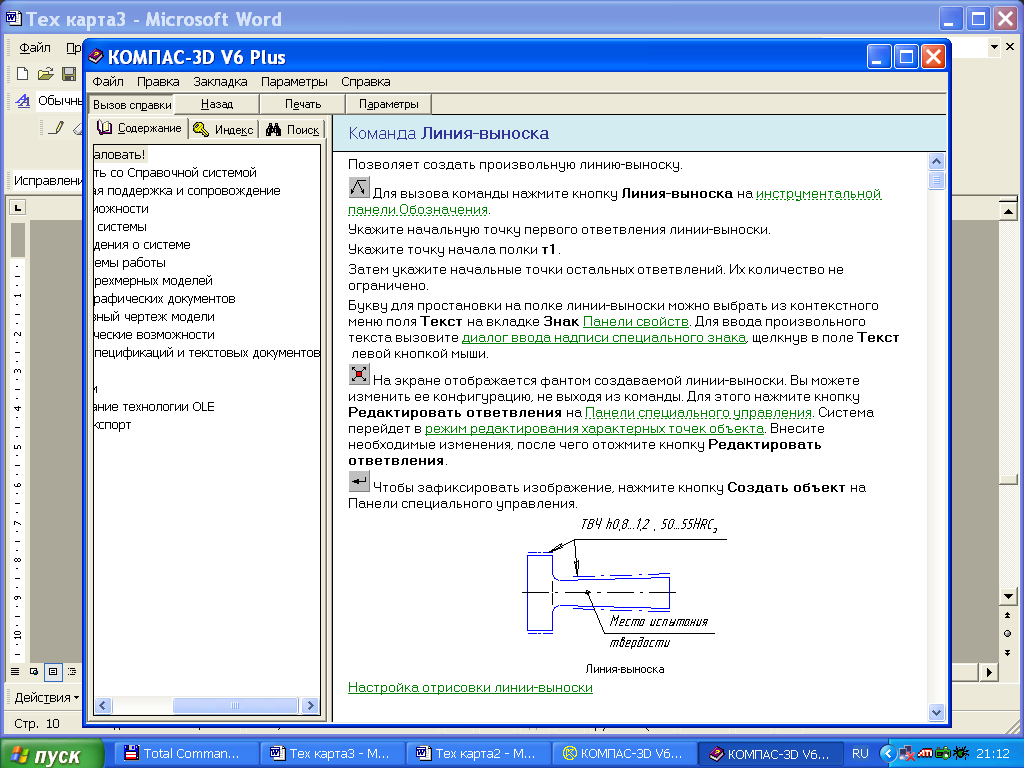Click the ATI tray icon

point(925,753)
